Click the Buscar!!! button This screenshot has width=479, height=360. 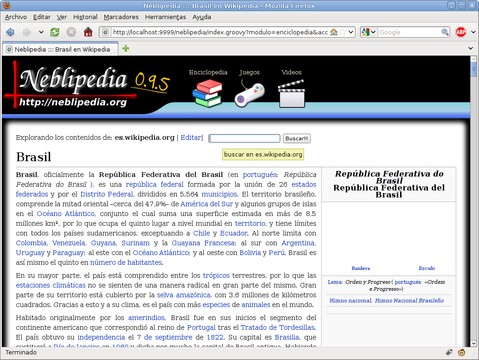(297, 138)
